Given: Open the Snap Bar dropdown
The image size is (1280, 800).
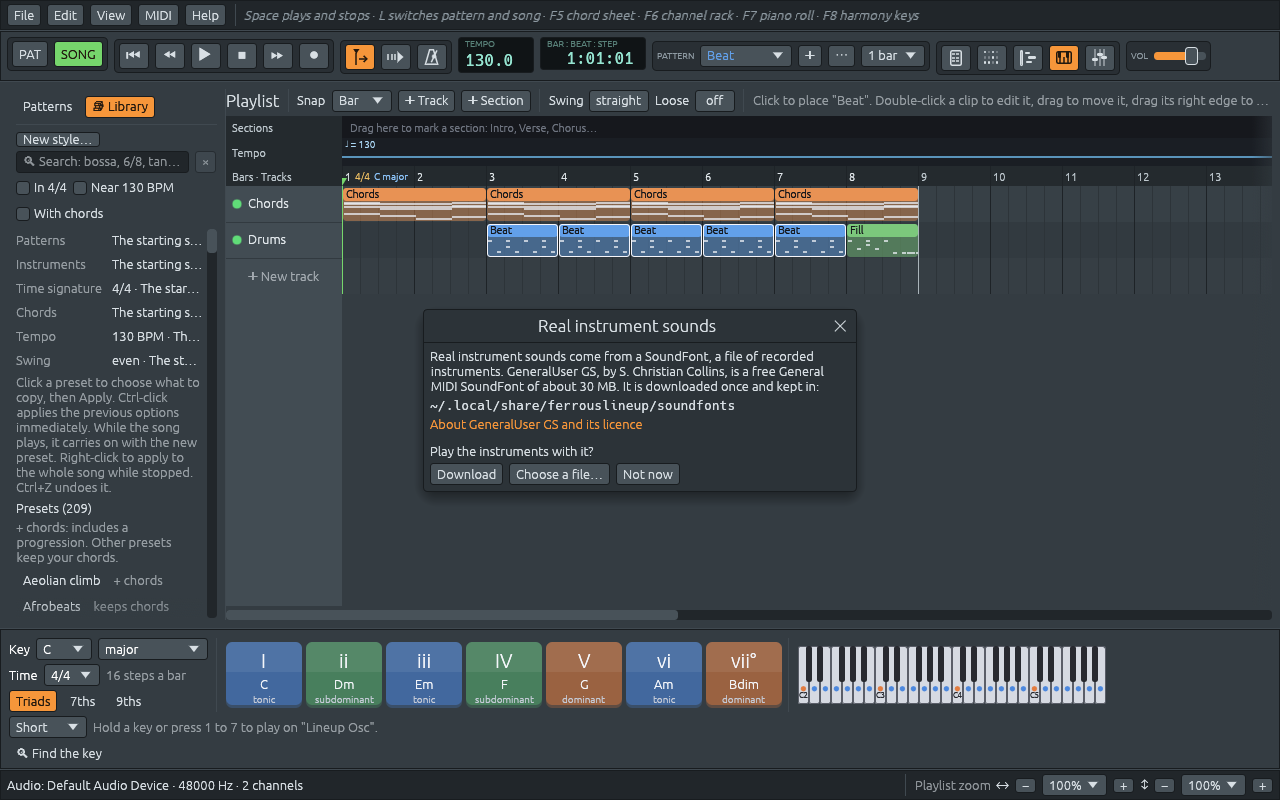Looking at the screenshot, I should (361, 101).
